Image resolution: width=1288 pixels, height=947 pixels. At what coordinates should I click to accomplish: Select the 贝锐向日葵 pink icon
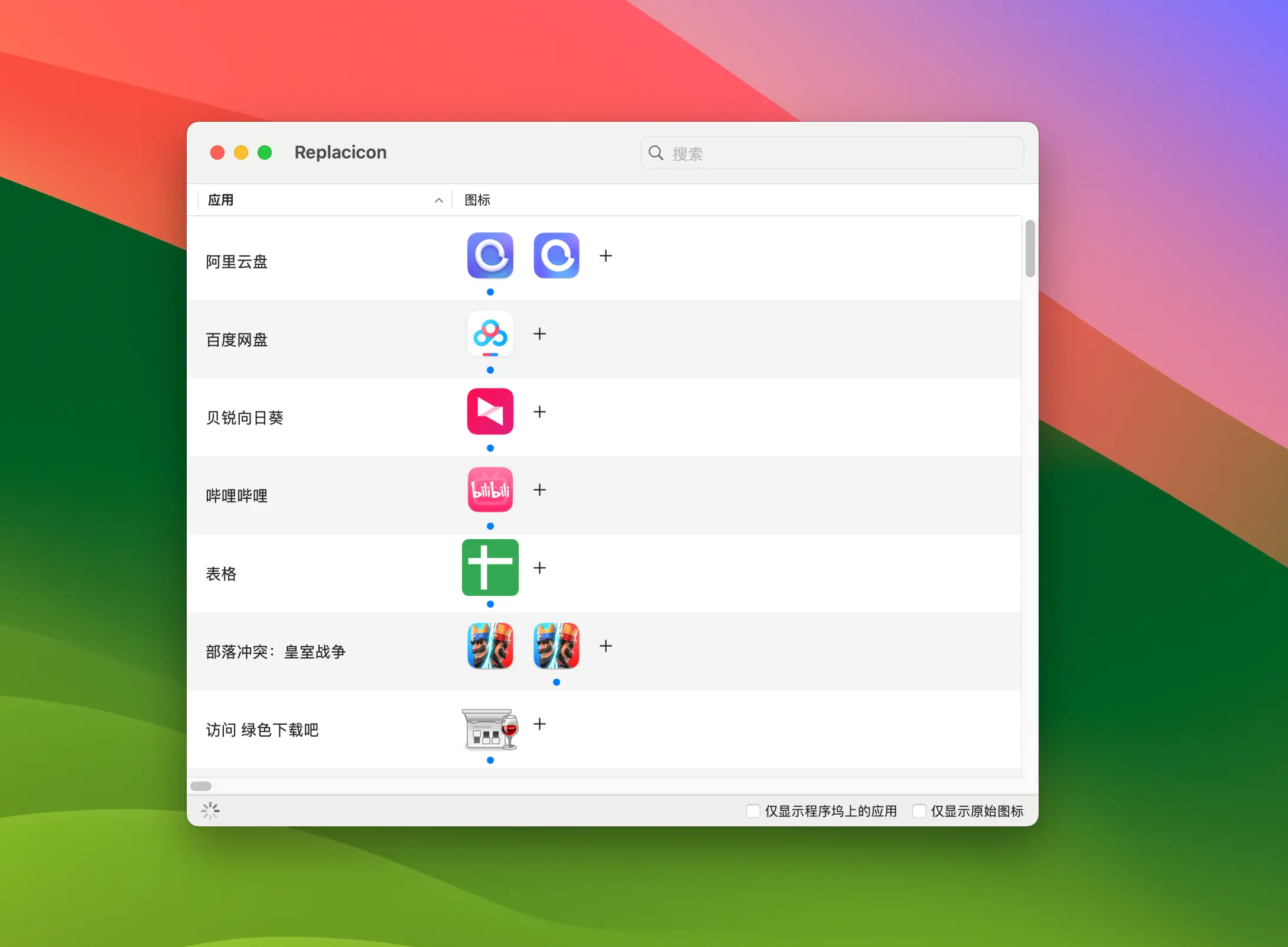(x=490, y=411)
